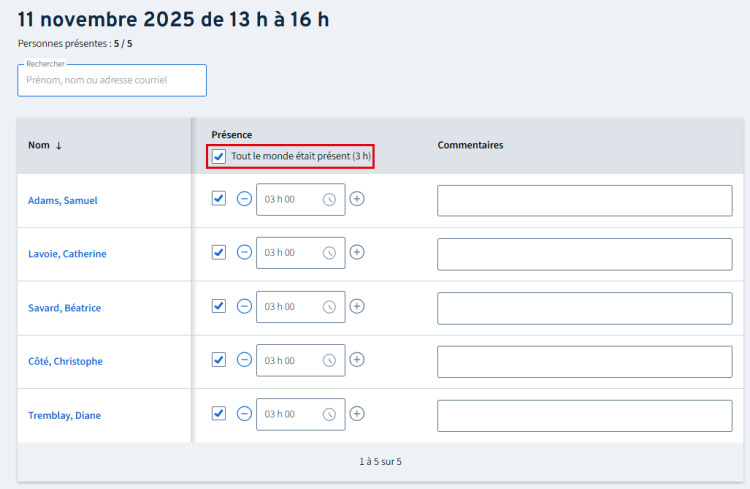This screenshot has height=489, width=750.
Task: Click plus icon in Savard, Béatrice row
Action: click(x=357, y=306)
